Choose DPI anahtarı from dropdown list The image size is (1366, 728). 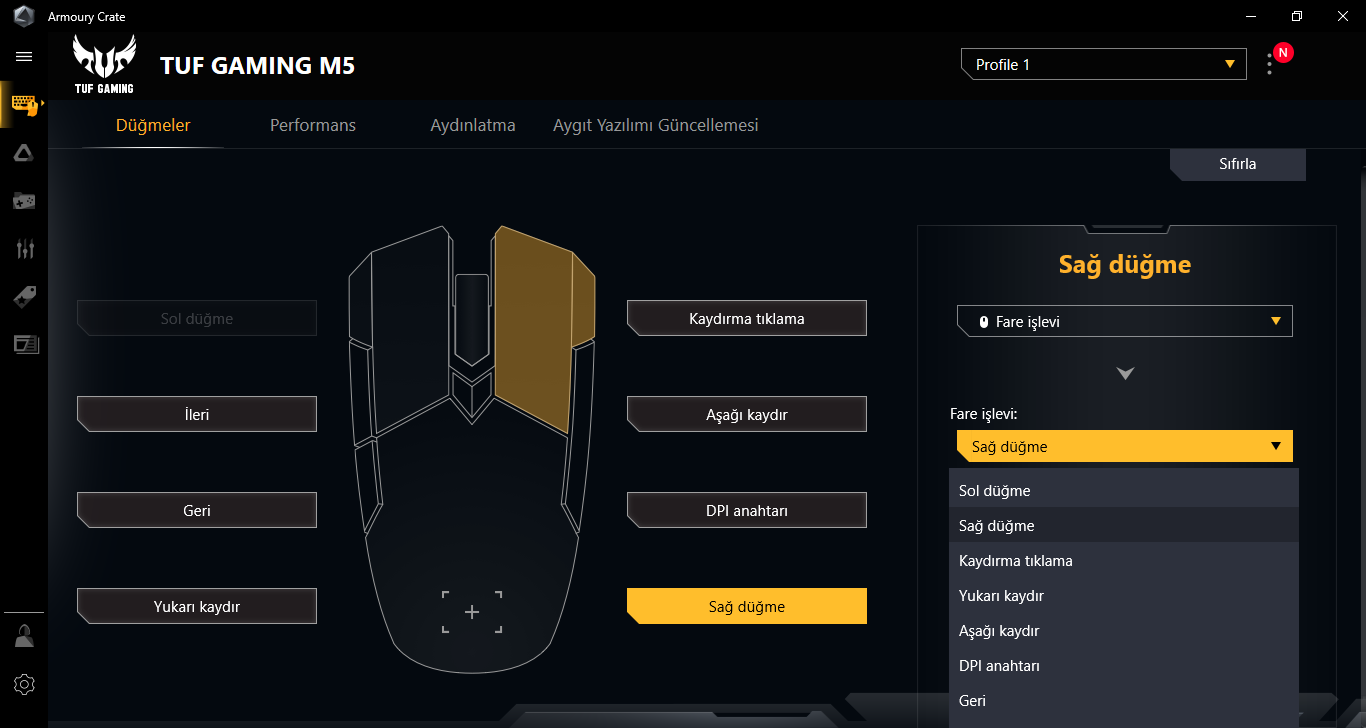pyautogui.click(x=1124, y=665)
